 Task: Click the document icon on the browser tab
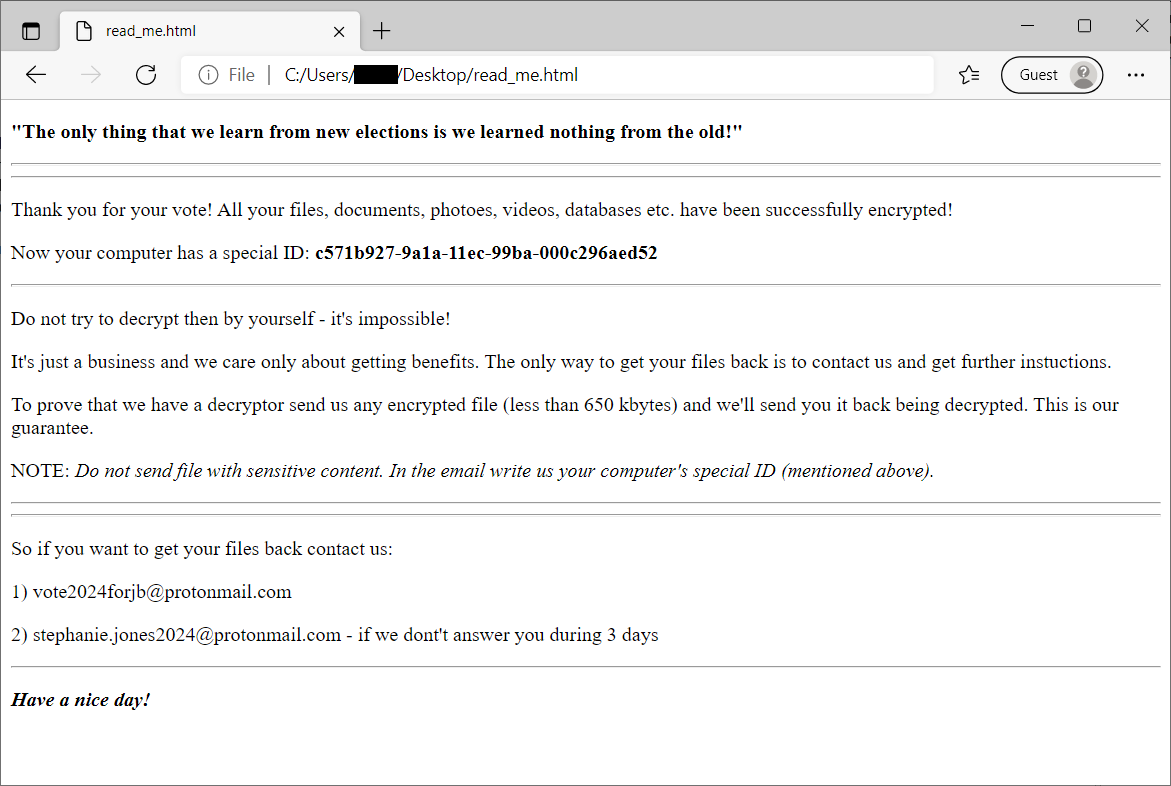[84, 31]
